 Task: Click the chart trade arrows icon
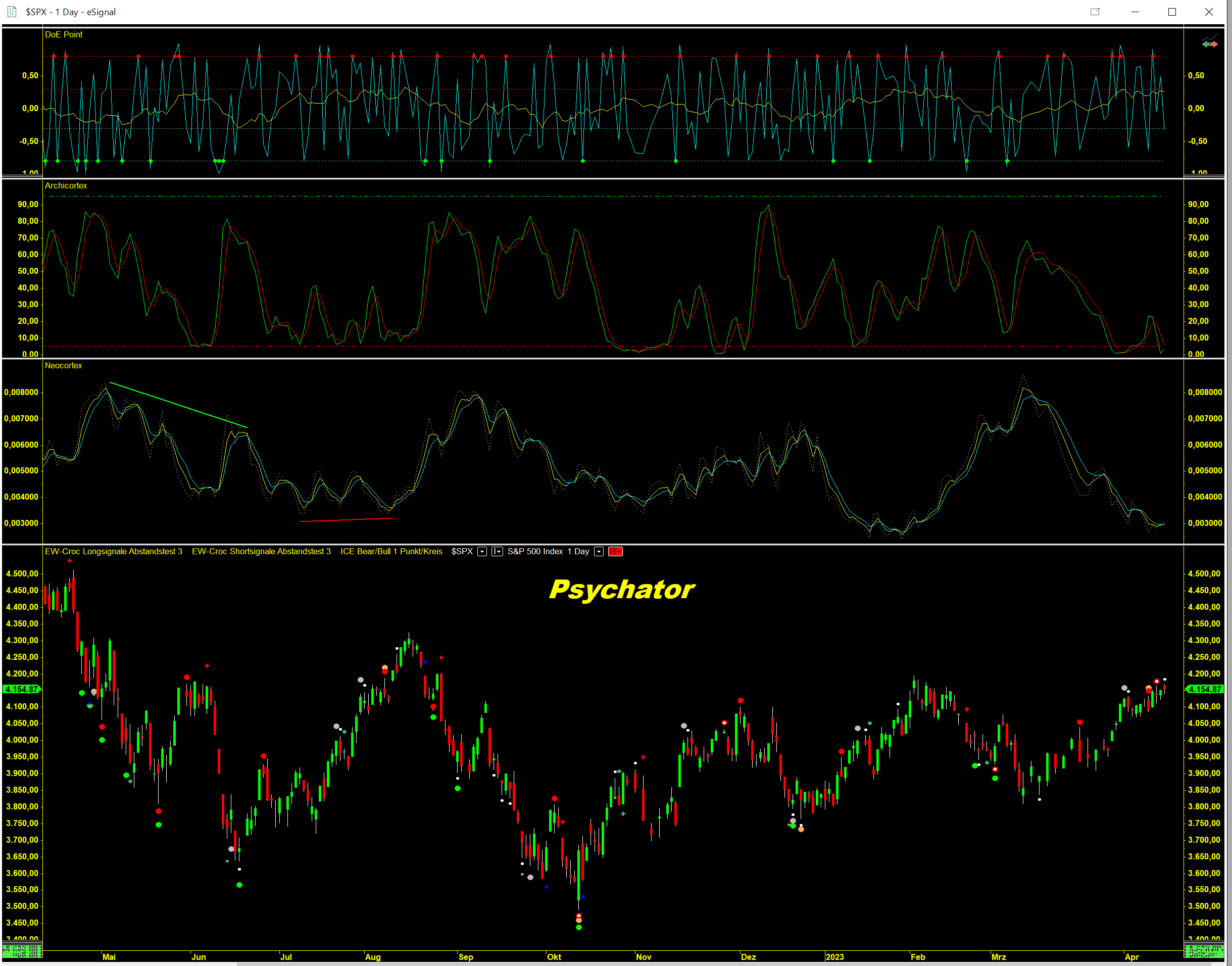(x=1209, y=43)
